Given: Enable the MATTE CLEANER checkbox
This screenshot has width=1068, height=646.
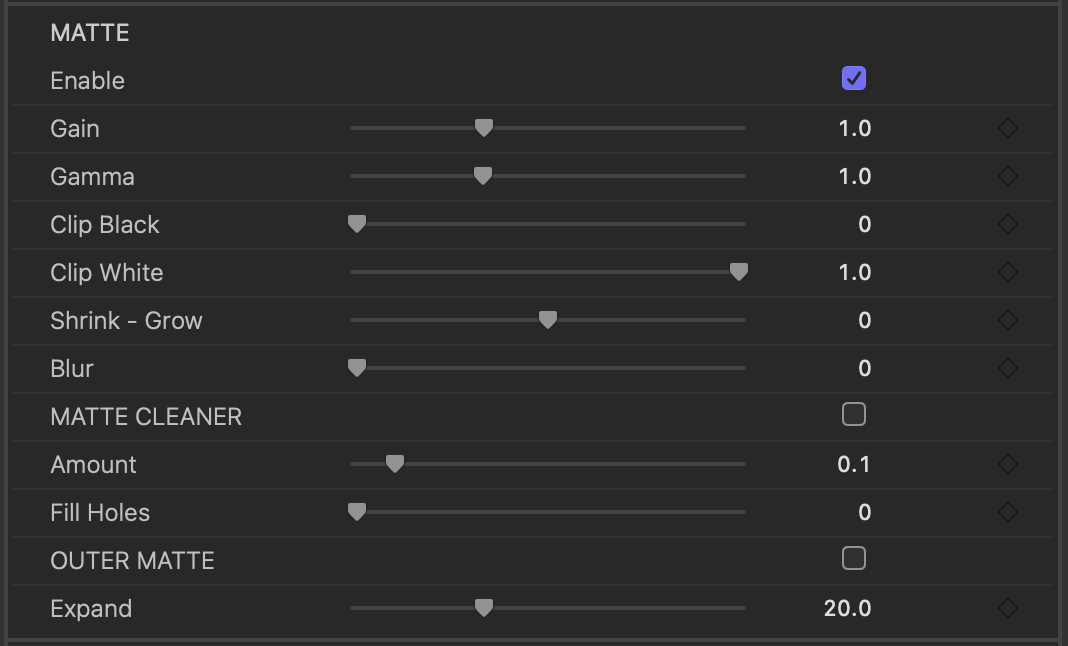Looking at the screenshot, I should (853, 414).
